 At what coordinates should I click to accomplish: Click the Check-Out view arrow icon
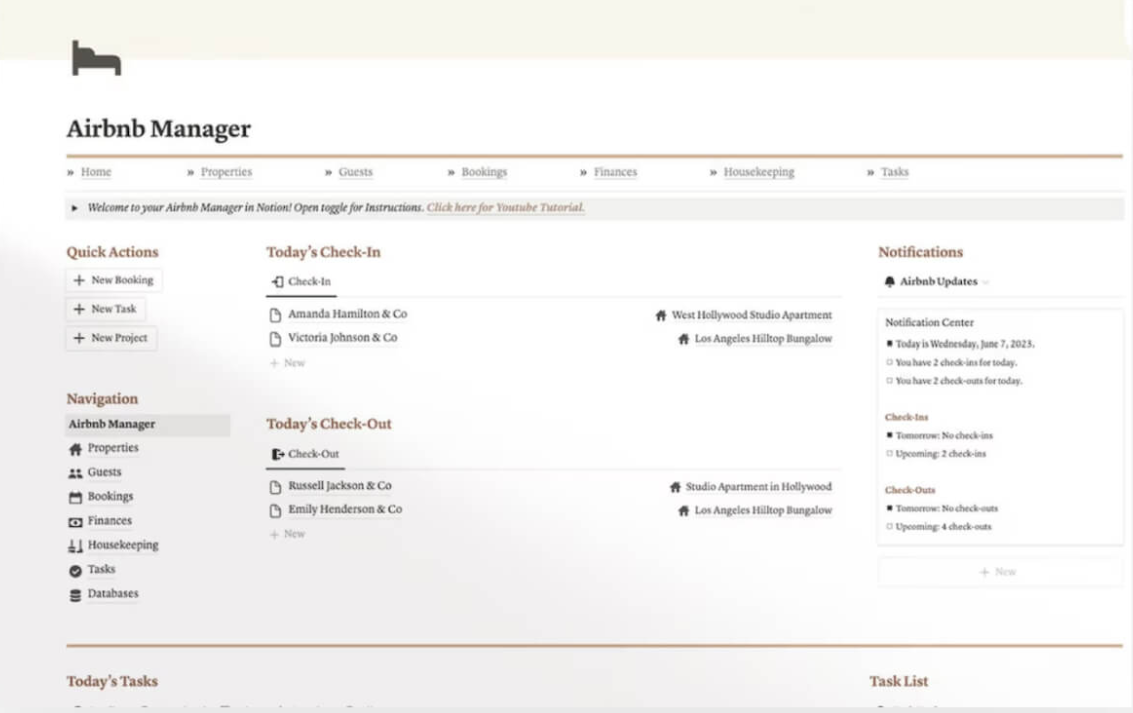click(x=277, y=454)
